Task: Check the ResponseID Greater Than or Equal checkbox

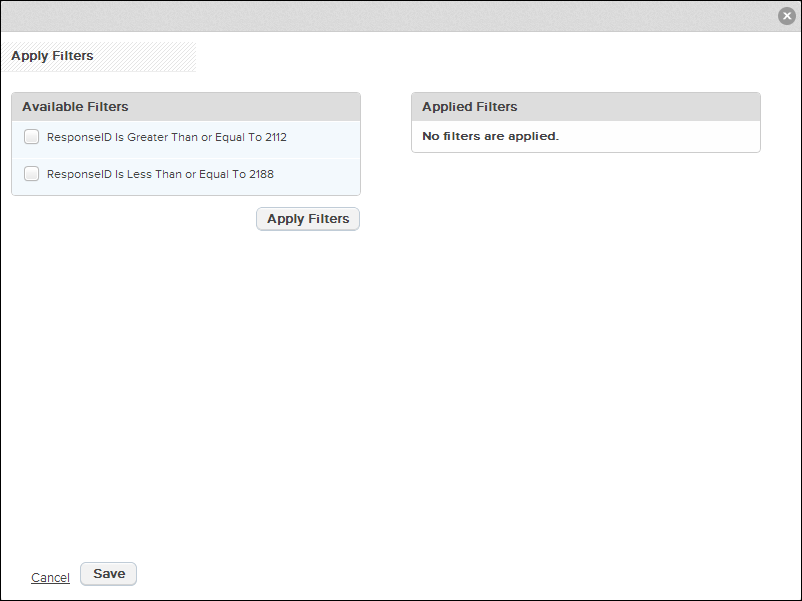Action: [32, 137]
